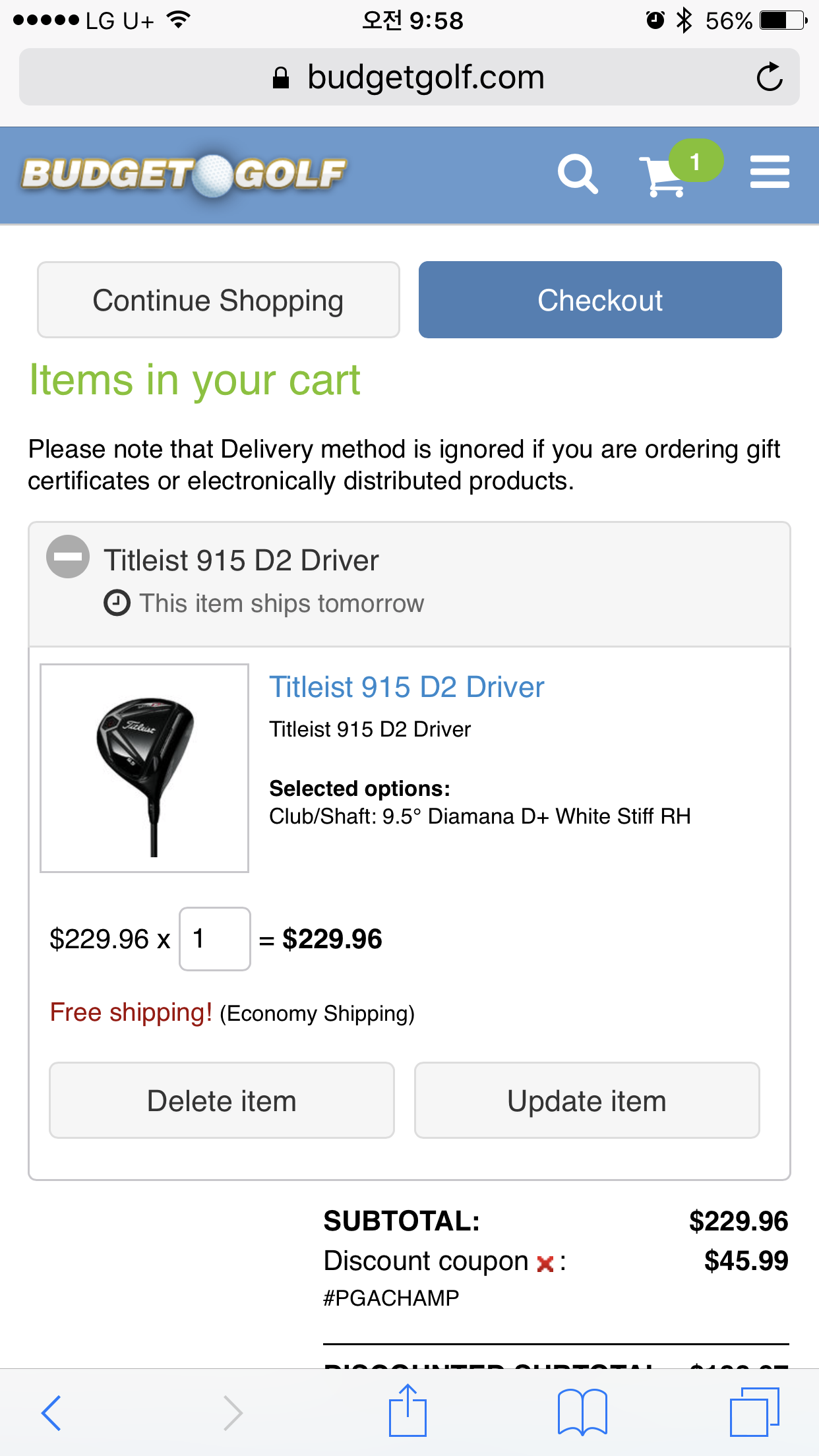819x1456 pixels.
Task: Tap the cart item count badge
Action: (x=696, y=161)
